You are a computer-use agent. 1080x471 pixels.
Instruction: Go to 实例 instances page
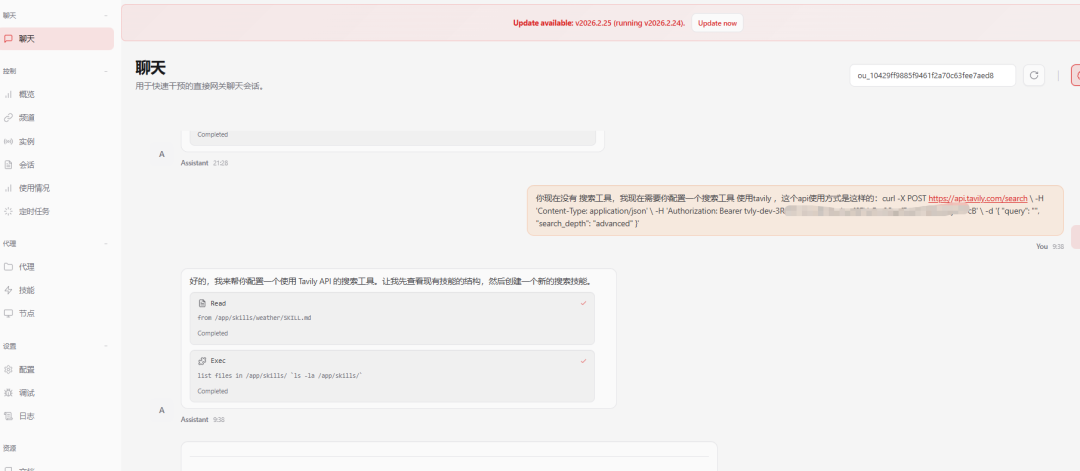[27, 141]
